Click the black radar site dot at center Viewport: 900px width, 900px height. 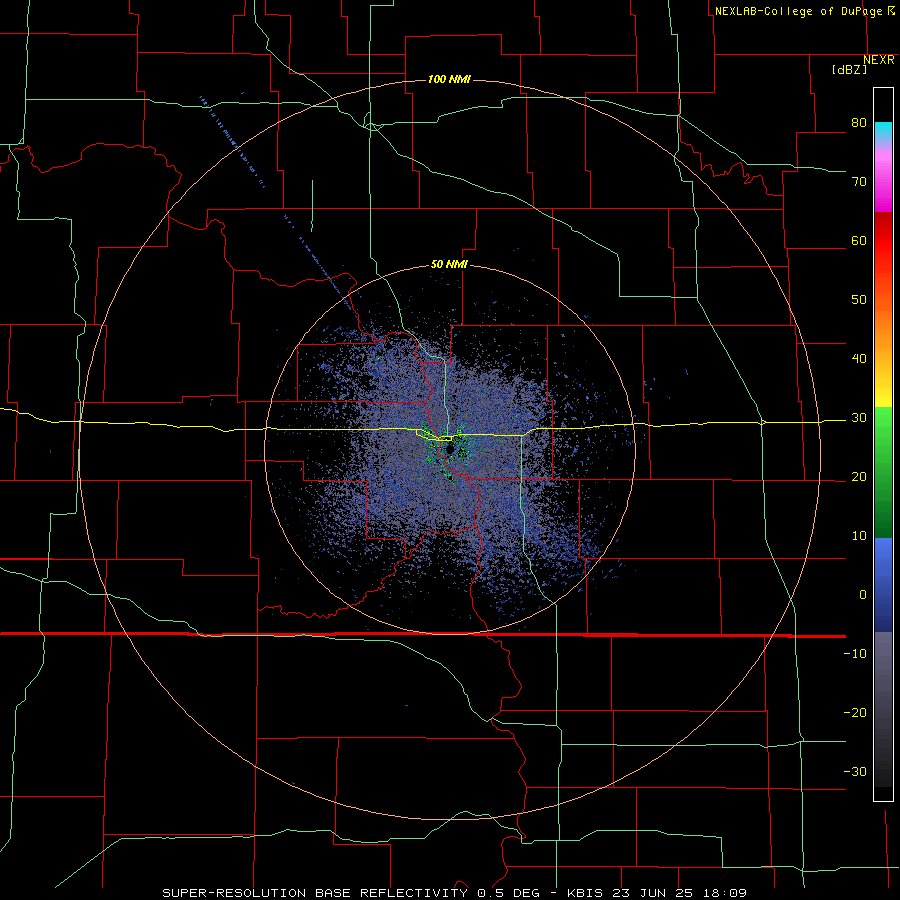tap(450, 449)
